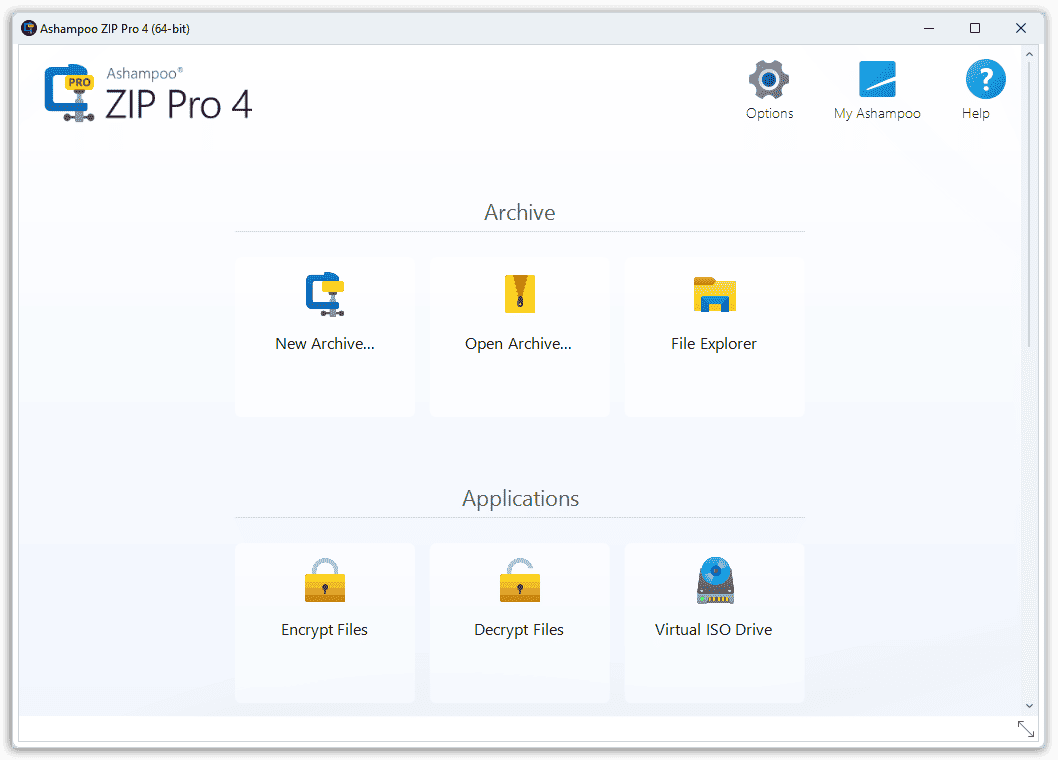Image resolution: width=1058 pixels, height=760 pixels.
Task: Click the vertical scrollbar thumb
Action: point(1029,204)
